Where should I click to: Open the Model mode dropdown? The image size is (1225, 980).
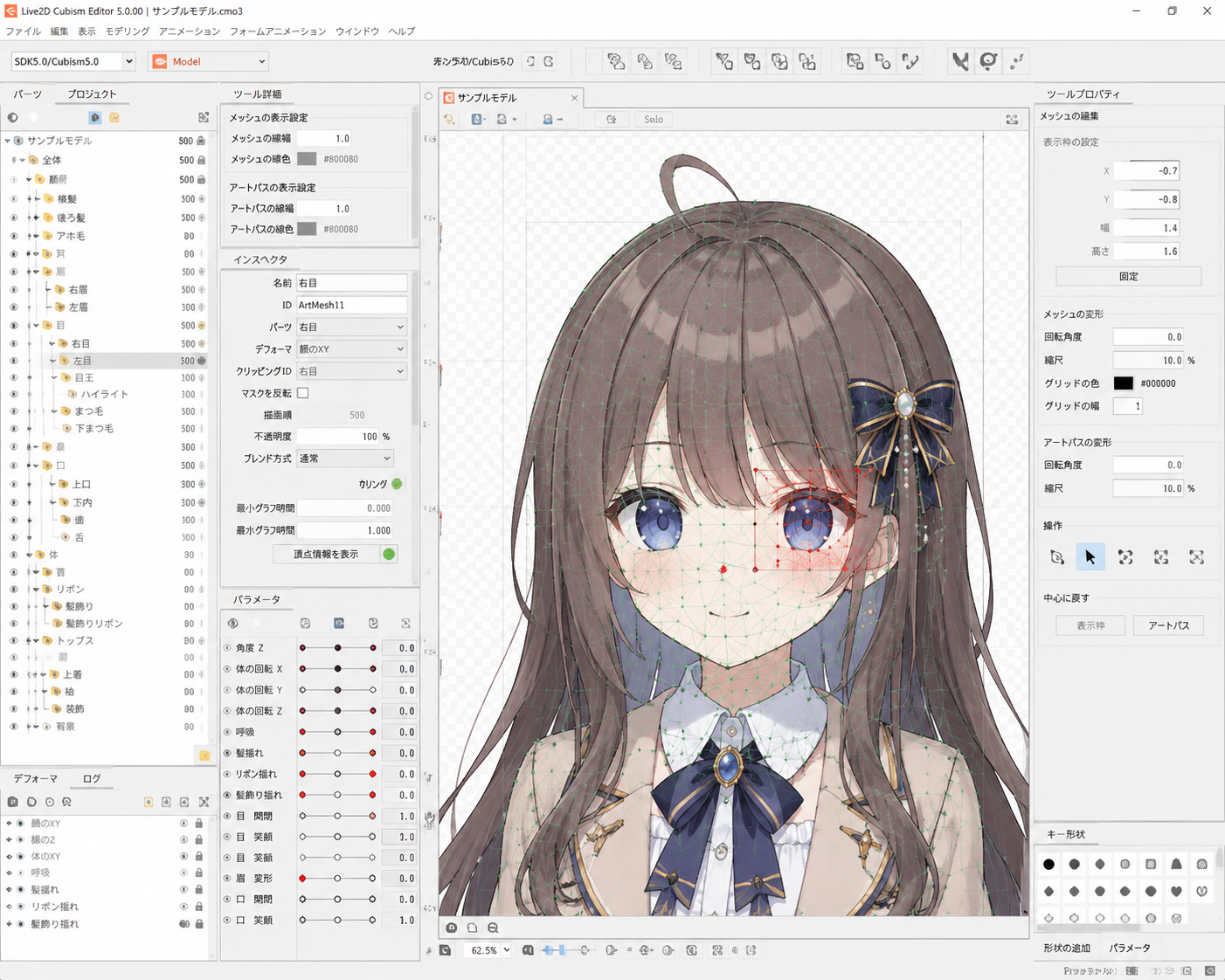[x=209, y=61]
